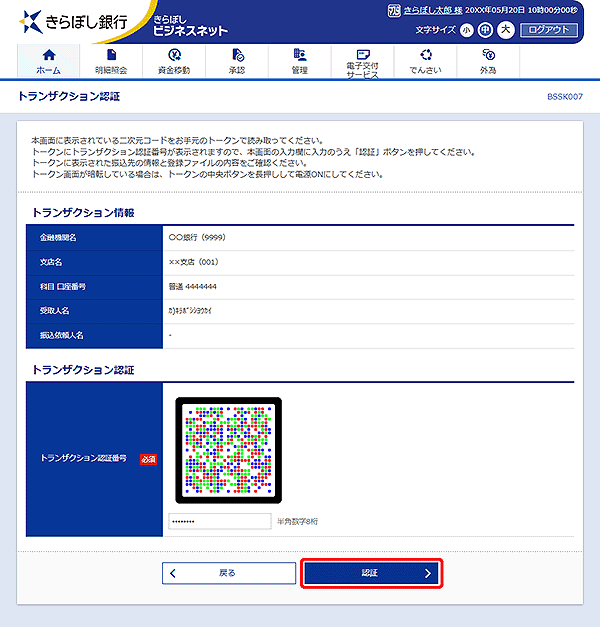Click the ××支店（001）value
The image size is (600, 627).
194,262
